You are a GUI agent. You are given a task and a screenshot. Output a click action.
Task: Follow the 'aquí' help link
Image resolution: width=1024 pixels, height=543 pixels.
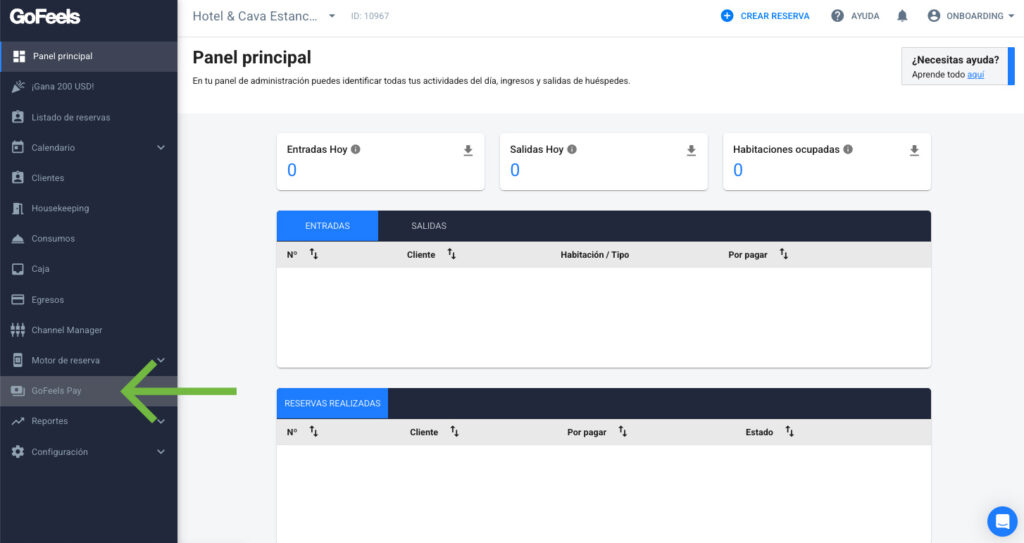click(x=975, y=75)
